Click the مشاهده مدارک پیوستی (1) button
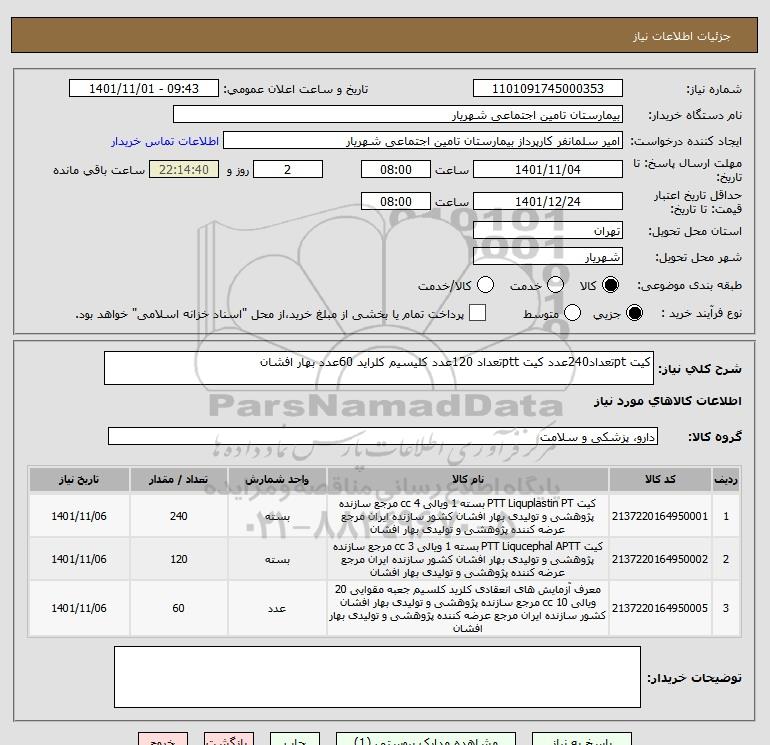The image size is (770, 745). tap(426, 740)
